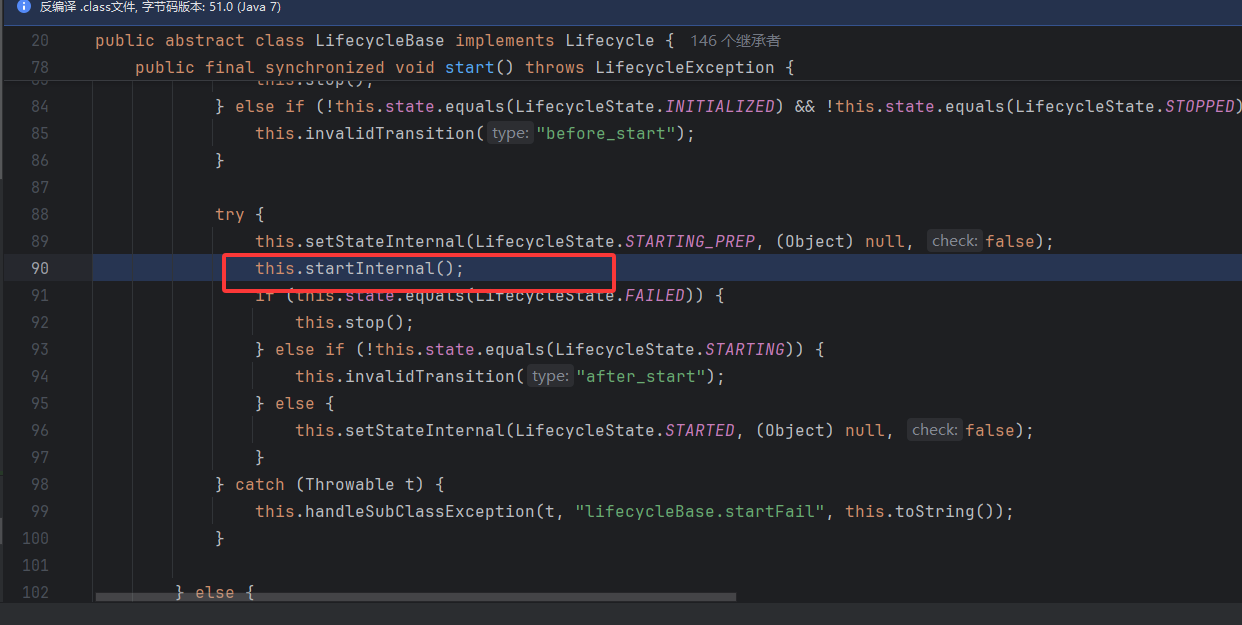Click the sticky start() method header line
The image size is (1242, 625).
click(464, 68)
